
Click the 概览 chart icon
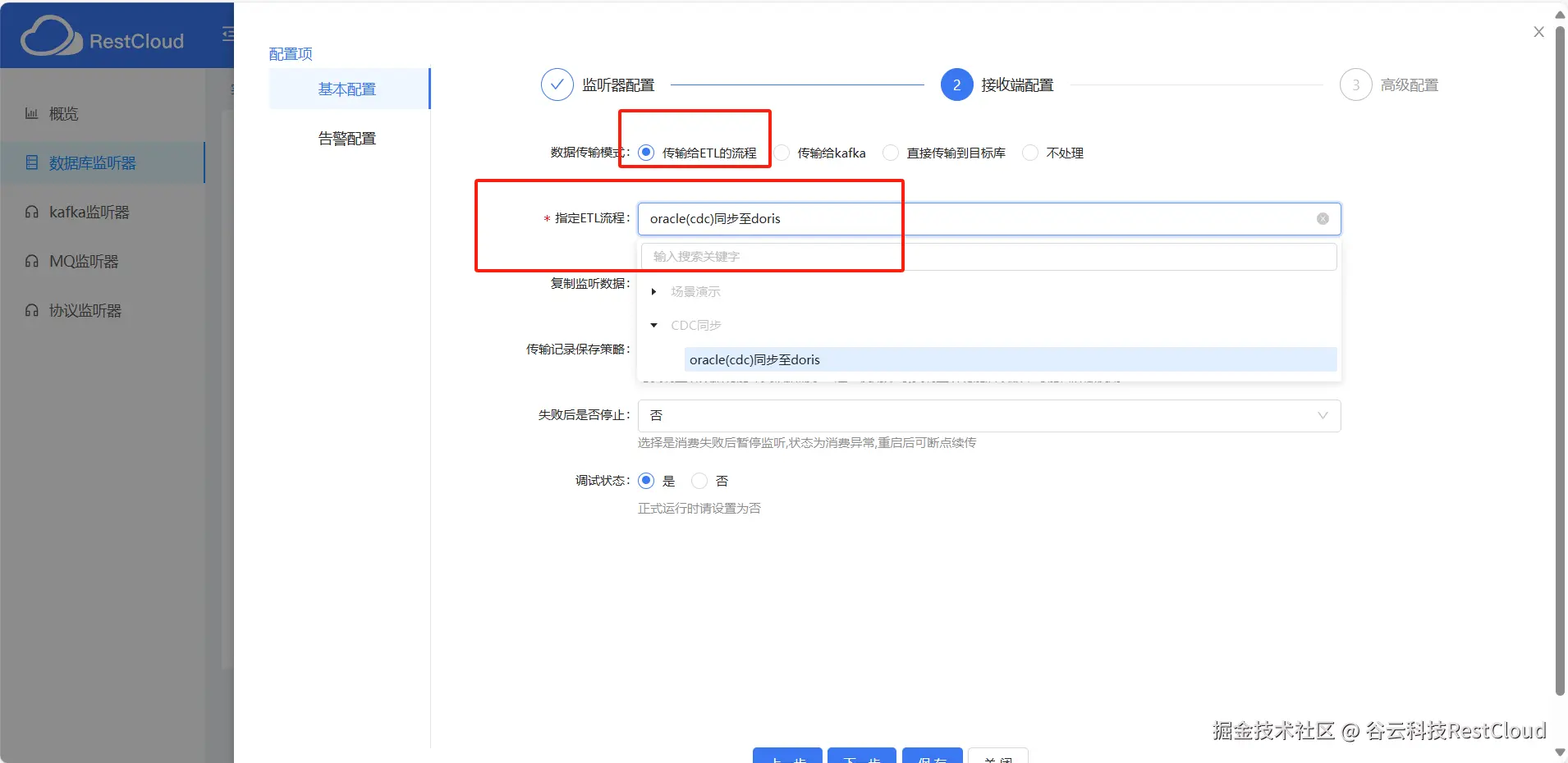coord(31,113)
